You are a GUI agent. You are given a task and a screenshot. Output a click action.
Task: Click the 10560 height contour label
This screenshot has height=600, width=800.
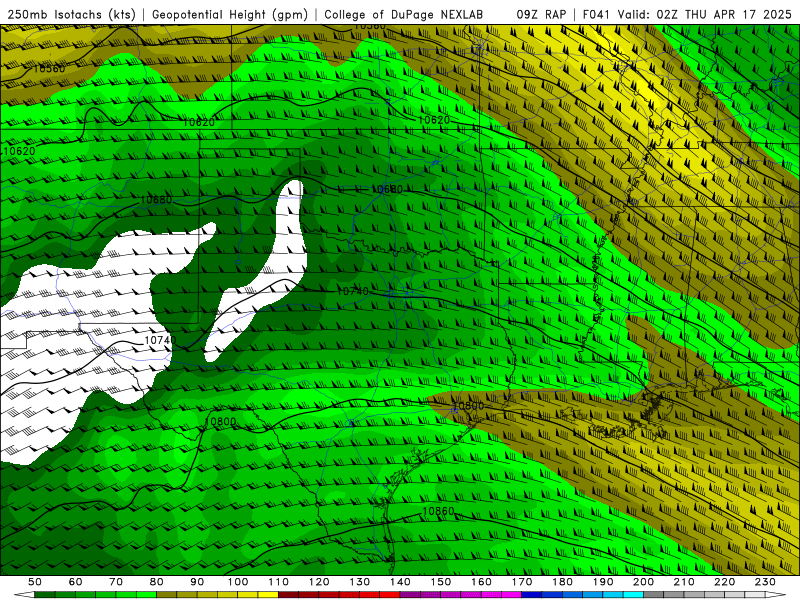49,68
